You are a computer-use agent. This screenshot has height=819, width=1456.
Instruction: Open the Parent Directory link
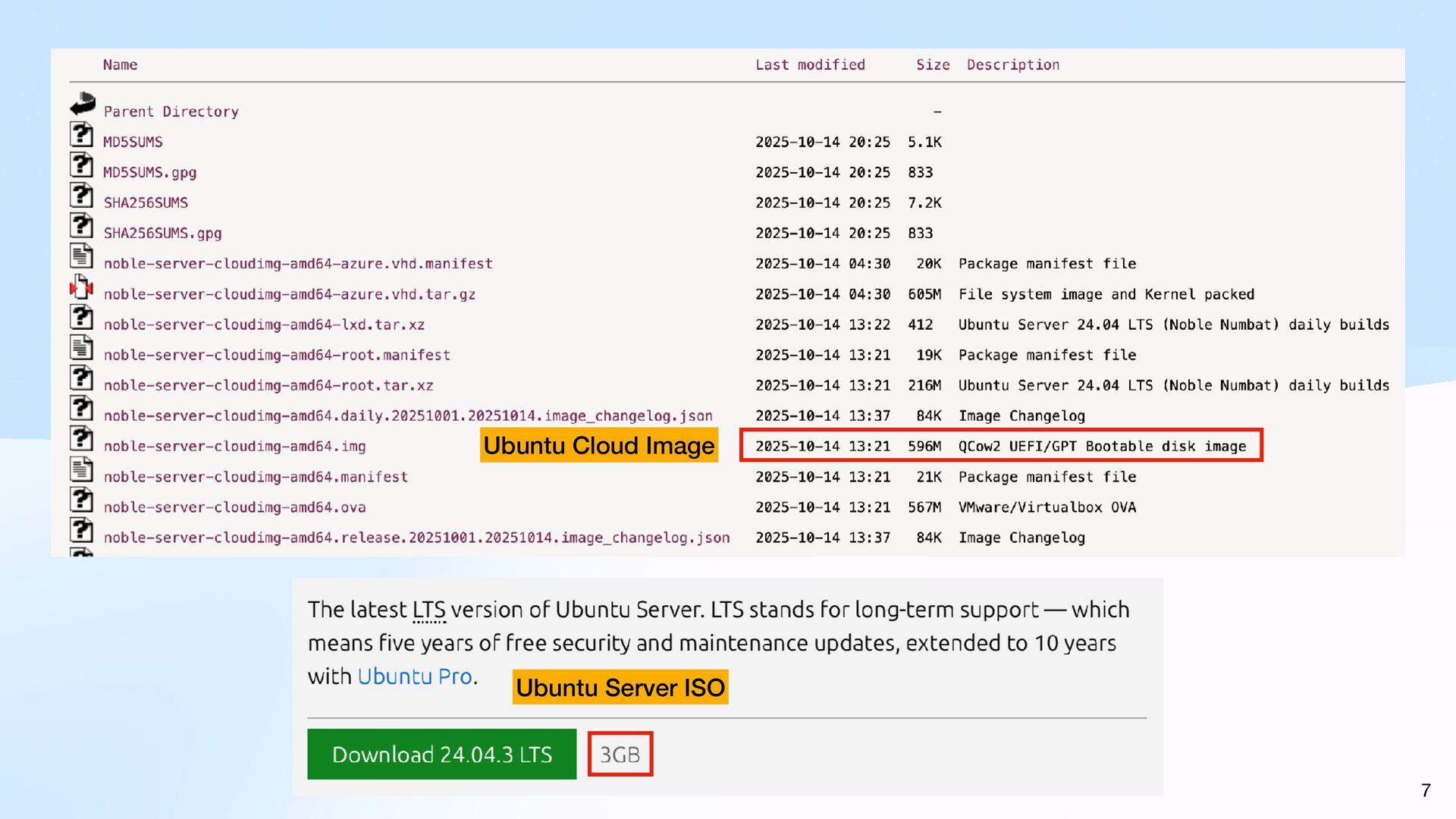171,112
